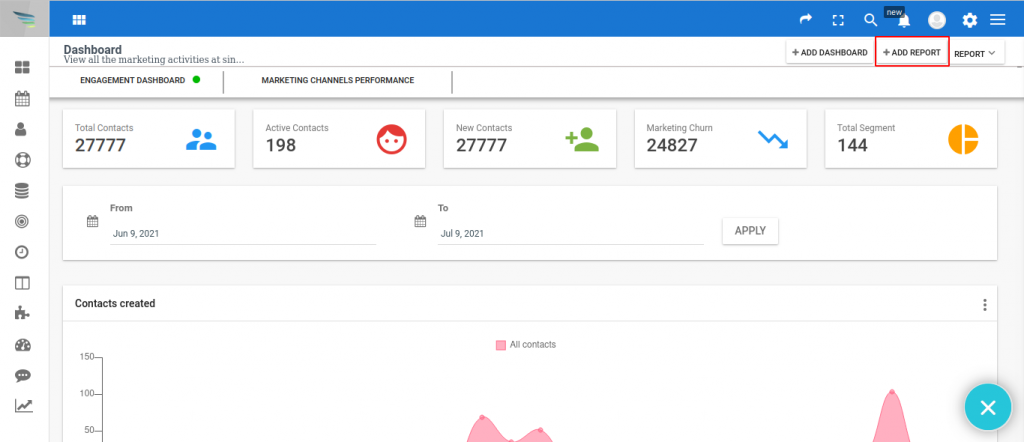This screenshot has width=1024, height=442.
Task: Open user profile avatar
Action: (x=937, y=20)
